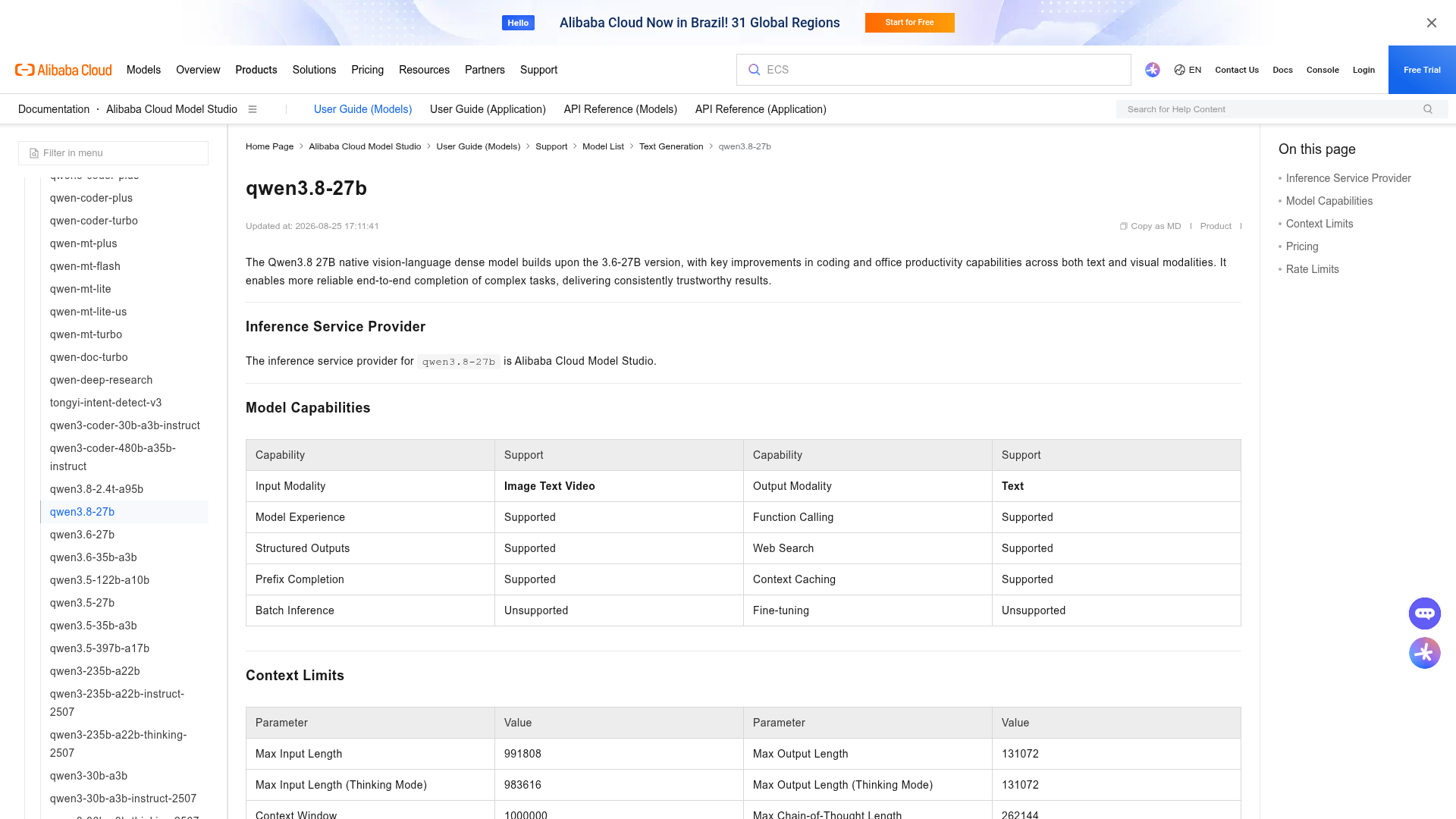Select qwen-deep-research in the sidebar
The height and width of the screenshot is (819, 1456).
coord(101,380)
